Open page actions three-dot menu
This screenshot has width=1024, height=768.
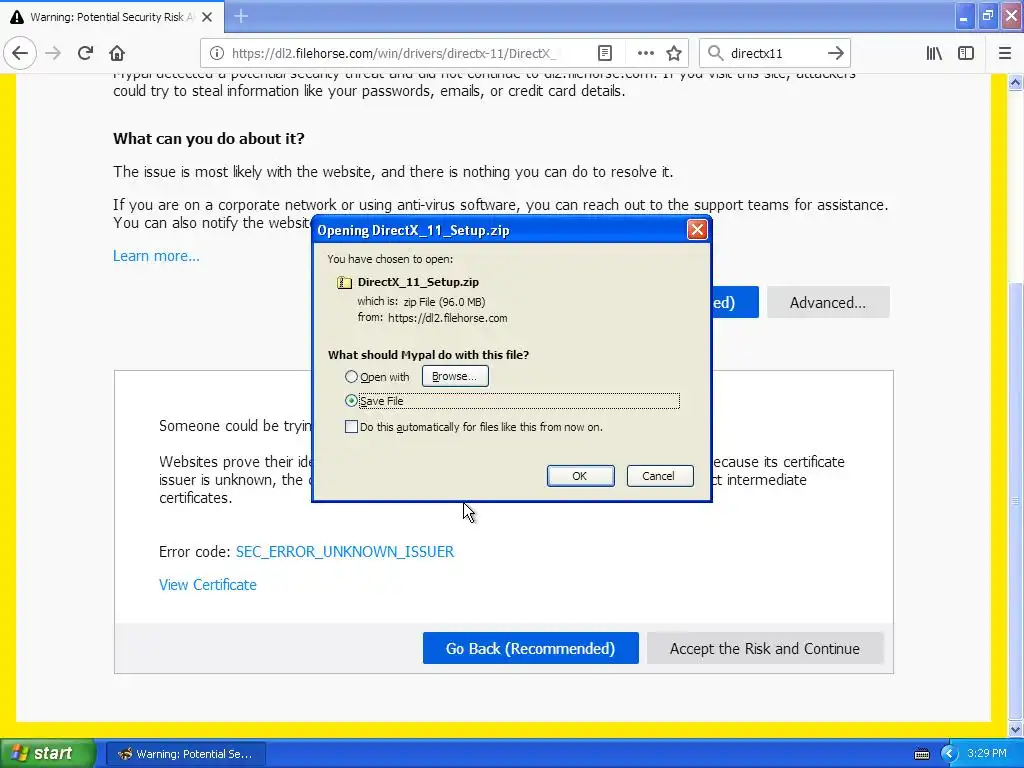tap(645, 54)
